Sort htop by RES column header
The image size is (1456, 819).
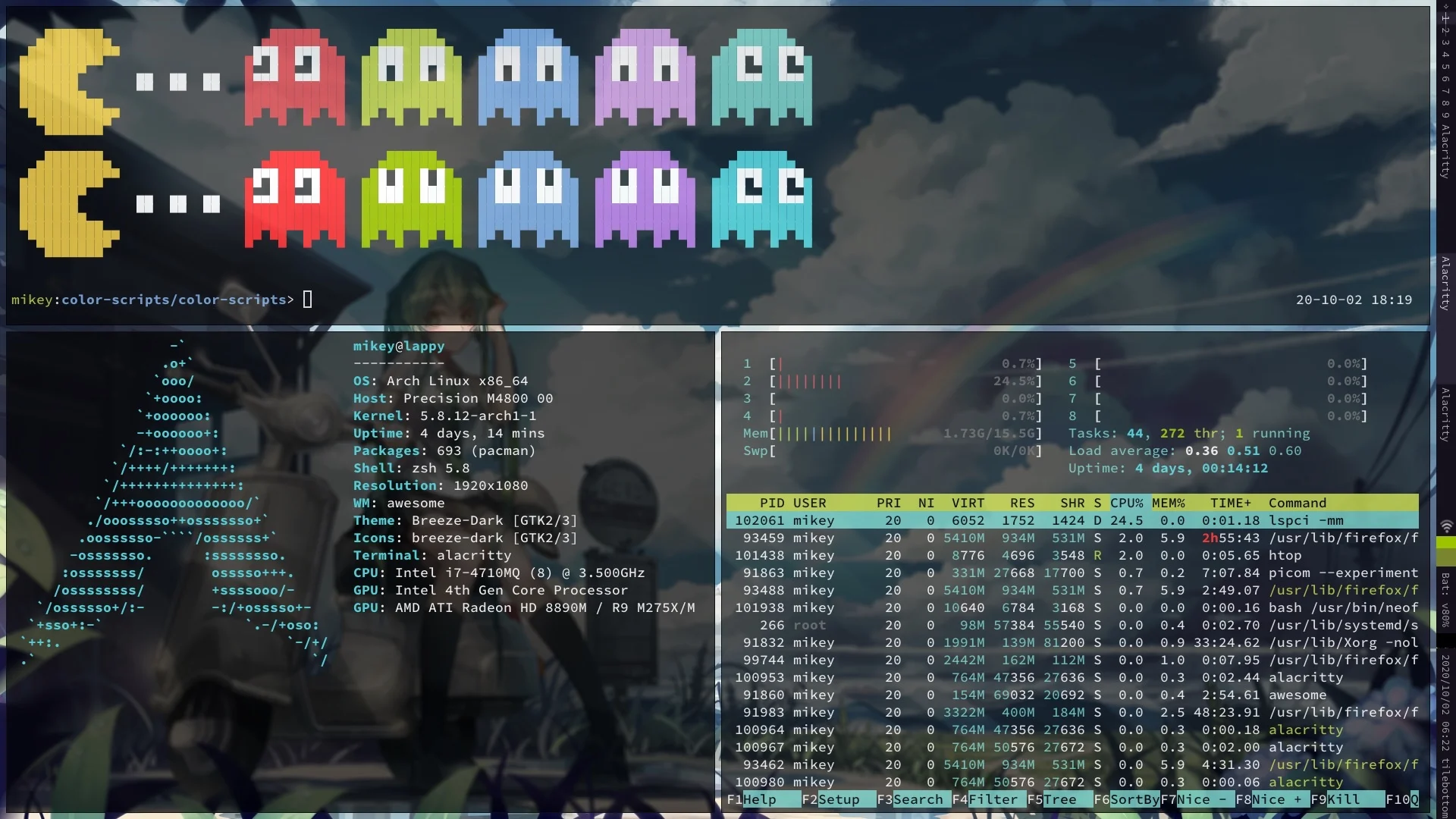[x=1022, y=503]
